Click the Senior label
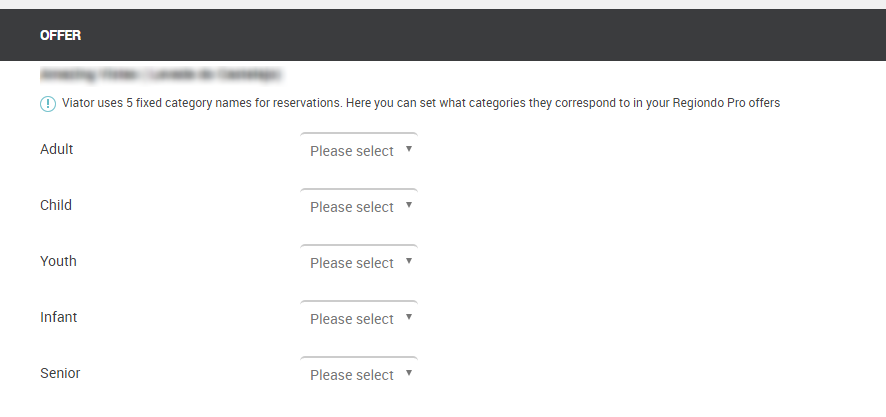Viewport: 886px width, 417px height. pyautogui.click(x=60, y=373)
